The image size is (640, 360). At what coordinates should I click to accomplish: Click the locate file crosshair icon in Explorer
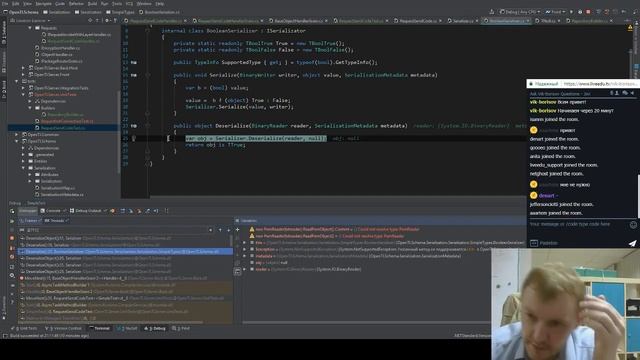(x=89, y=20)
